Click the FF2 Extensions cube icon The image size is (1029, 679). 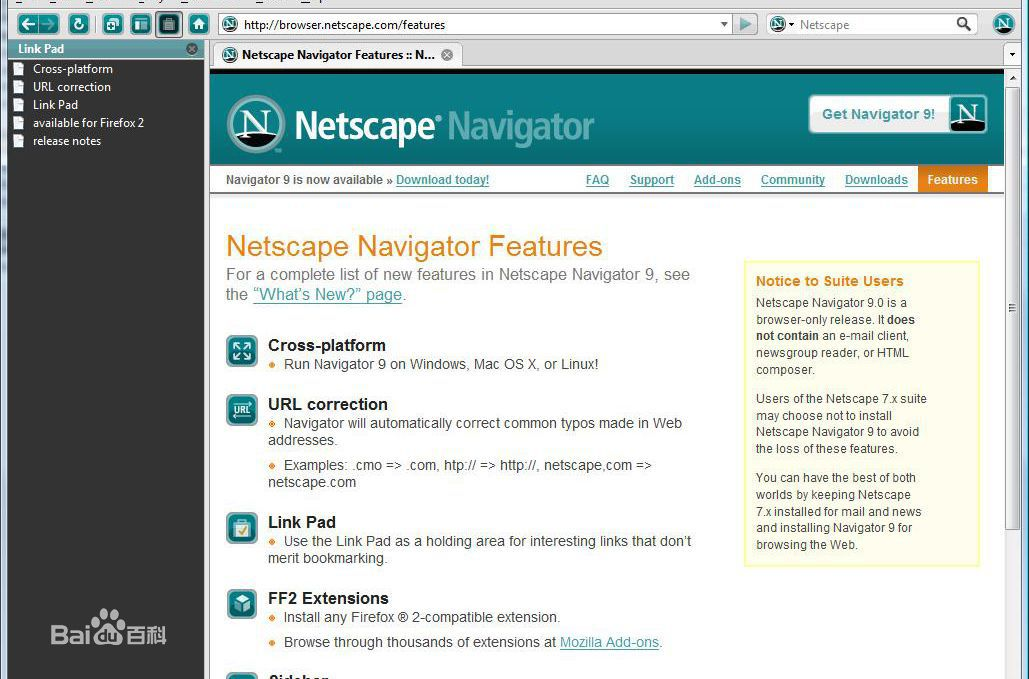(x=242, y=604)
